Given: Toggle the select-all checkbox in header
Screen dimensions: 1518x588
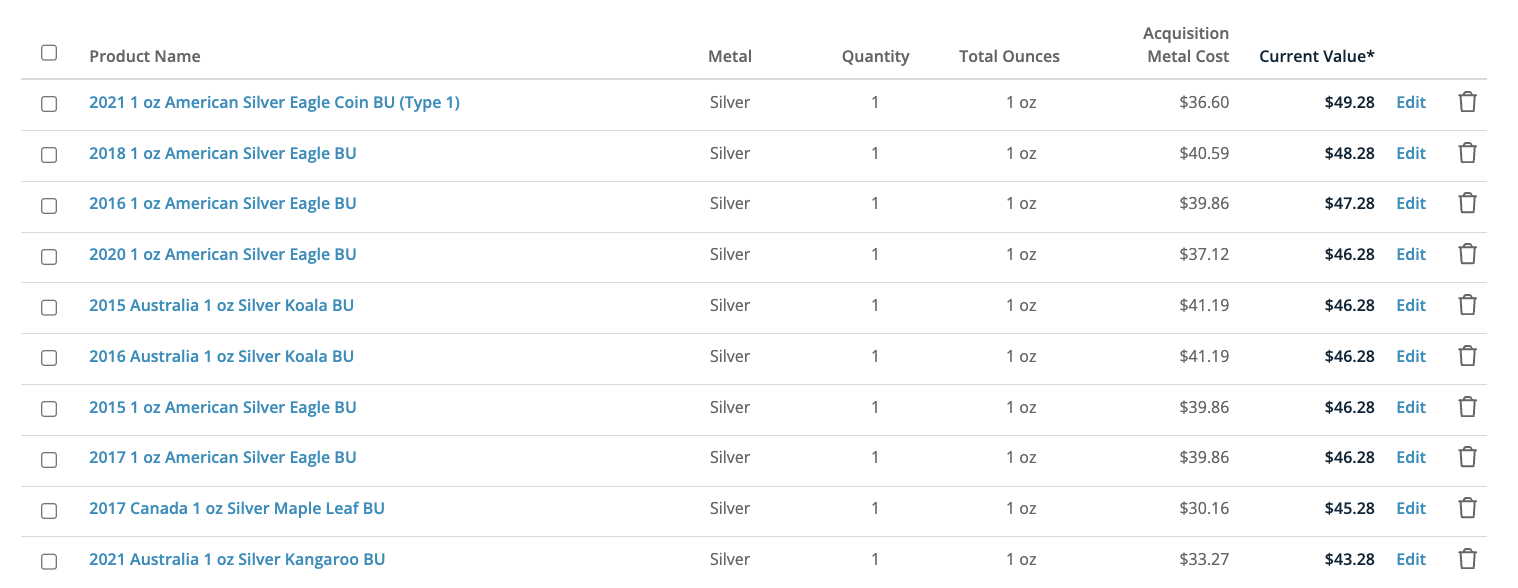Looking at the screenshot, I should pos(49,53).
